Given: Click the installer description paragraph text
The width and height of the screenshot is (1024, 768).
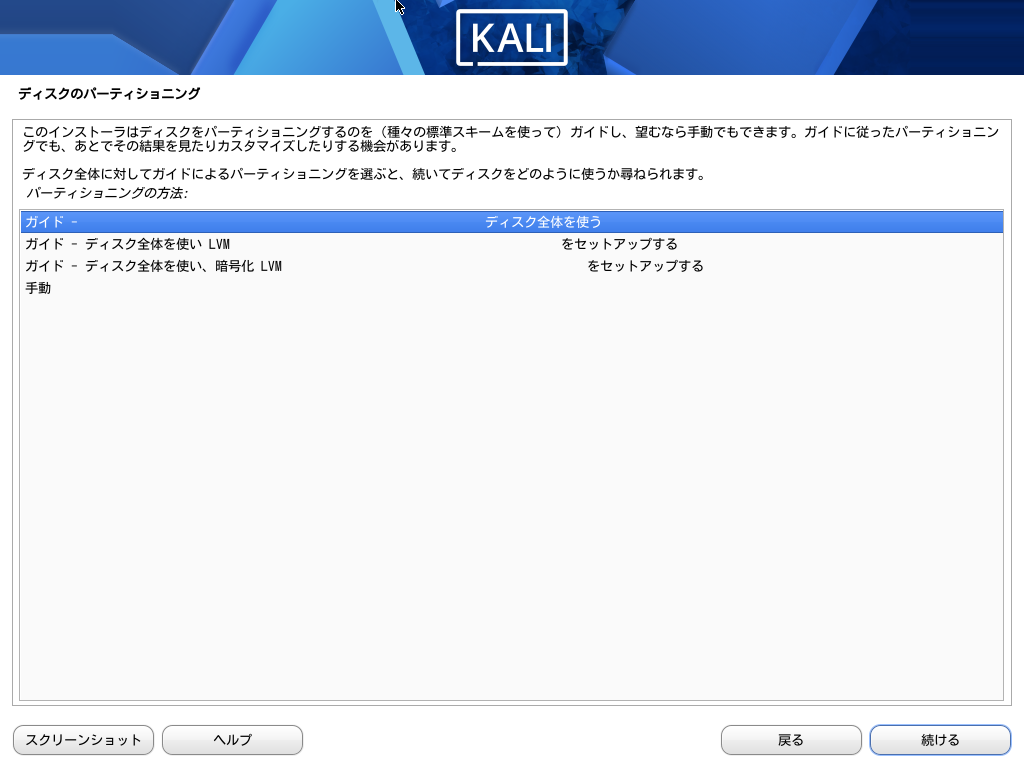Looking at the screenshot, I should point(511,139).
